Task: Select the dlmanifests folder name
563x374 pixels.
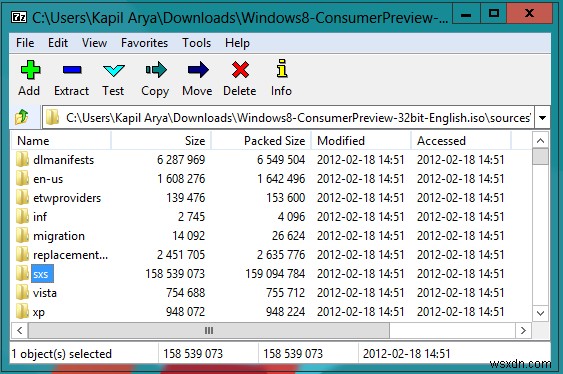Action: (64, 160)
